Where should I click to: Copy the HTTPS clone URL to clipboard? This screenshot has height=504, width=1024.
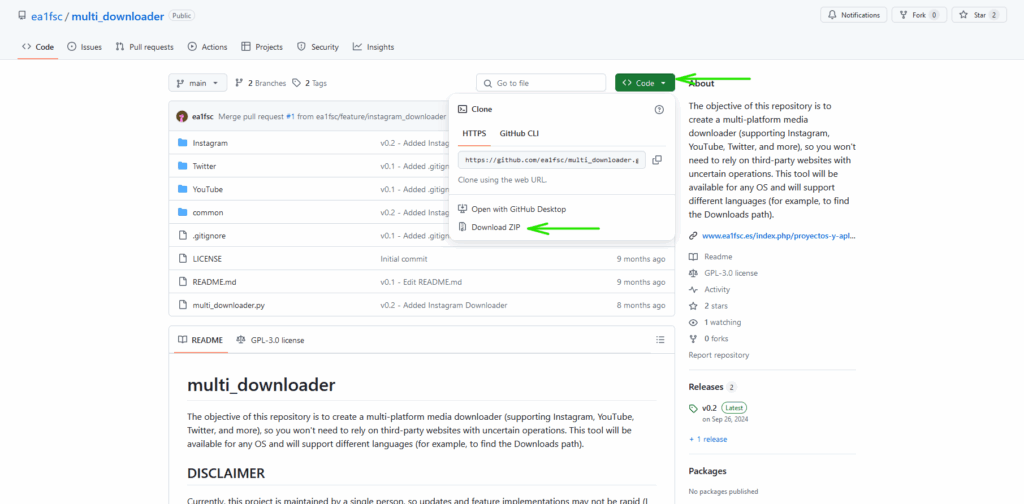pyautogui.click(x=657, y=160)
